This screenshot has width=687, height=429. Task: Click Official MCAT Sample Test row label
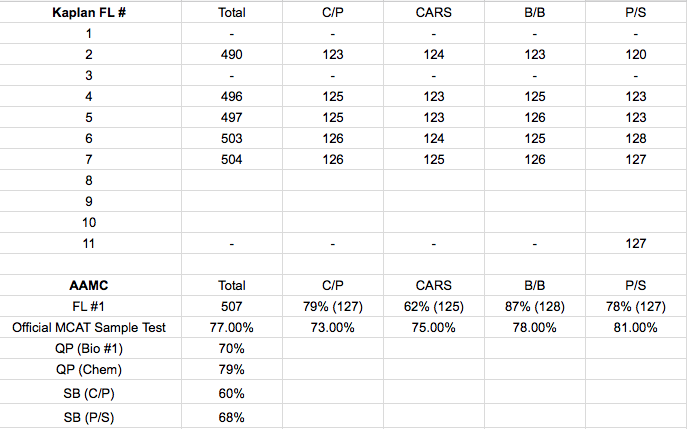click(89, 327)
